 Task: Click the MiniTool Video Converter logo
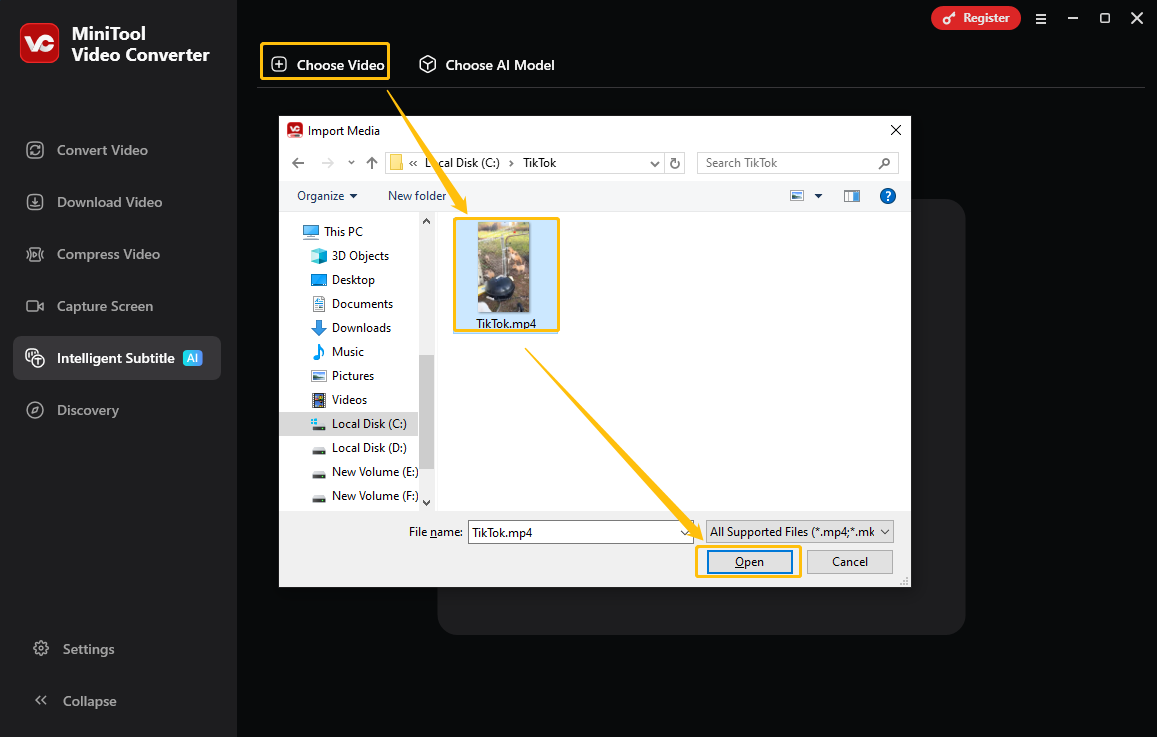39,44
